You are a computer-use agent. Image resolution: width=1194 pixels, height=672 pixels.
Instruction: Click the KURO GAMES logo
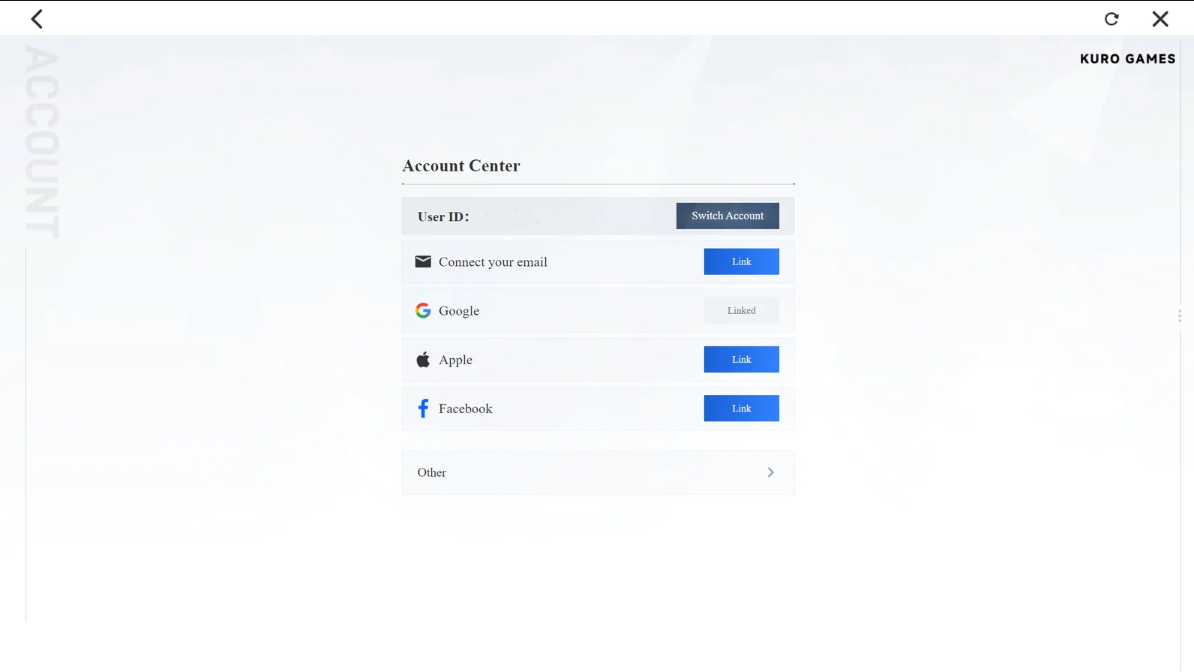pyautogui.click(x=1128, y=59)
